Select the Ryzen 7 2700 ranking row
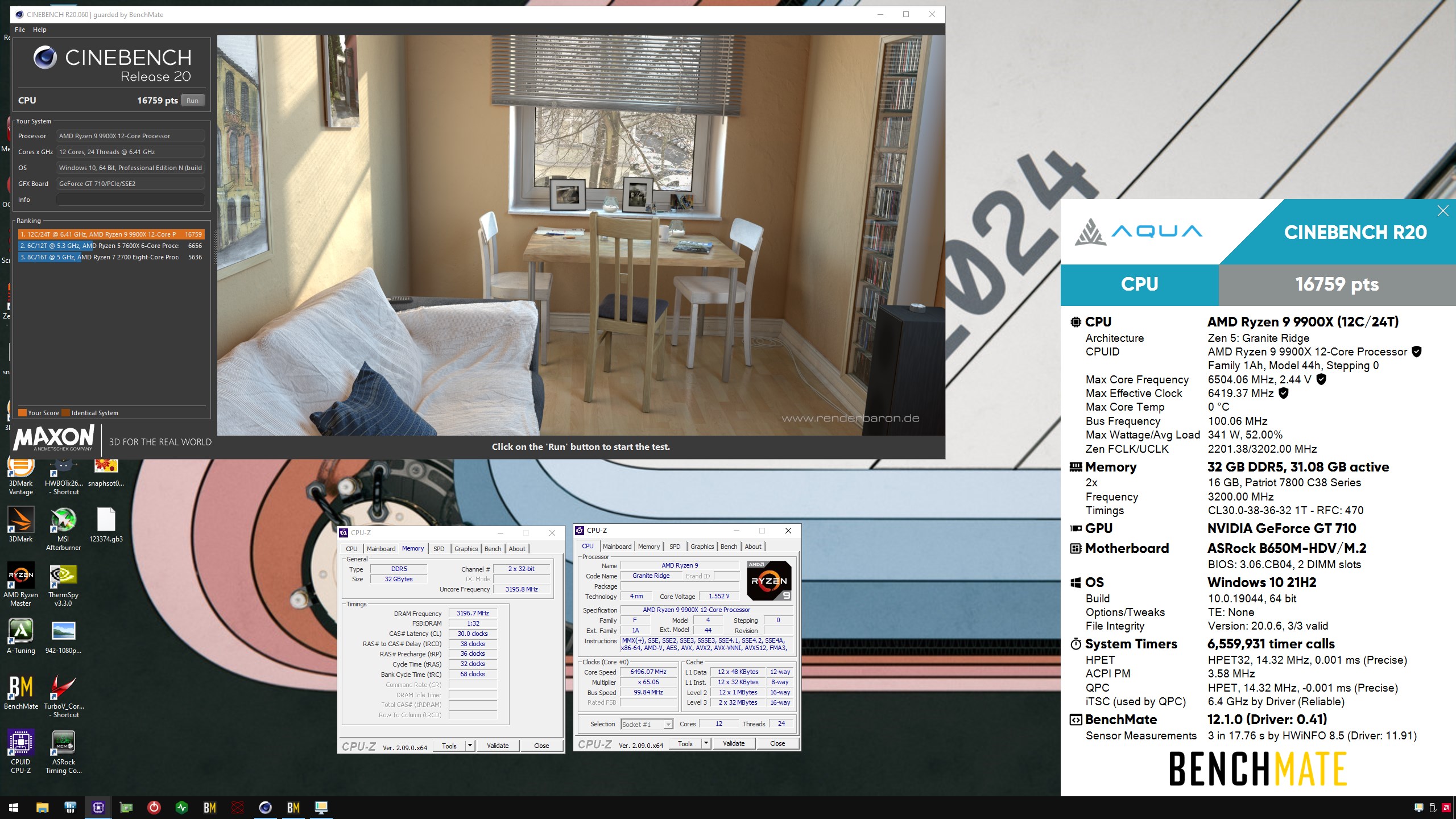The image size is (1456, 819). click(111, 257)
